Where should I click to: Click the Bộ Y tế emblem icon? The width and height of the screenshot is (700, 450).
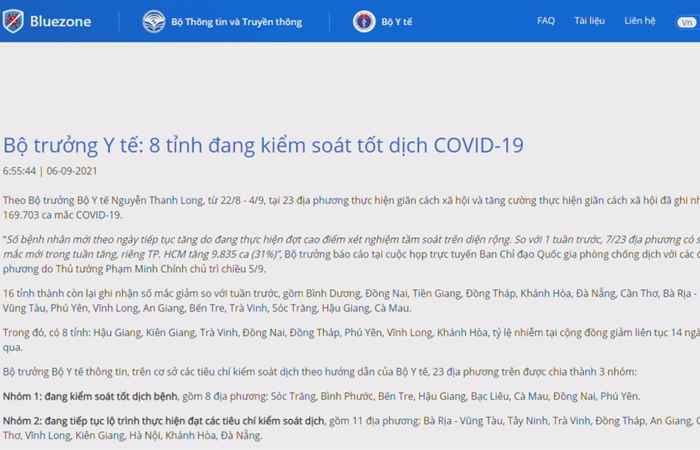(364, 21)
